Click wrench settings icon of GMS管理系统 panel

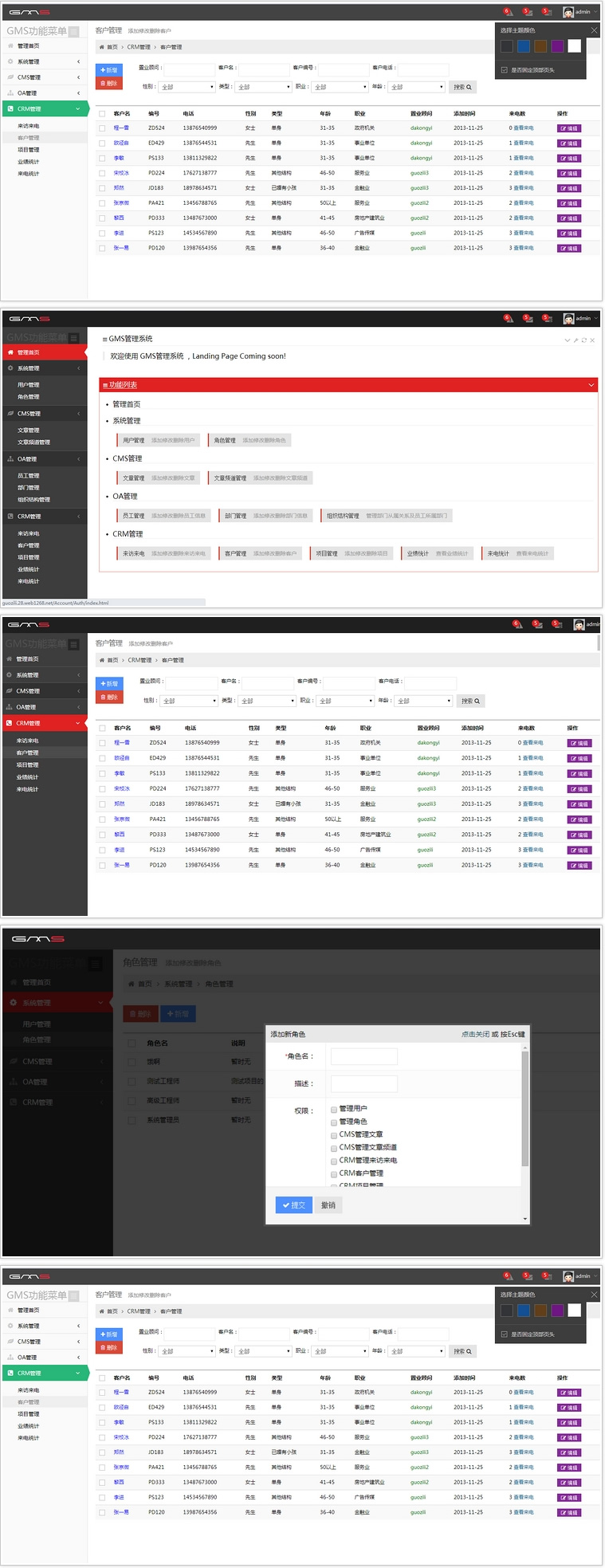click(x=576, y=340)
